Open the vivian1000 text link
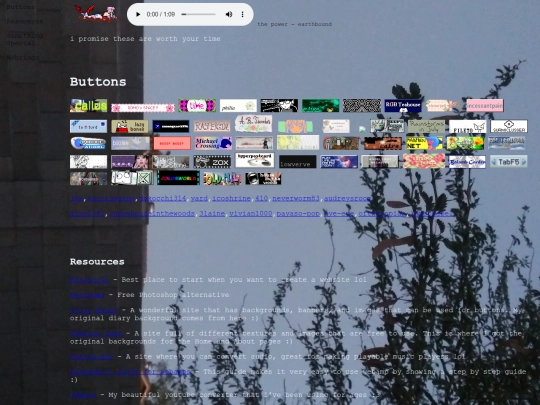 tap(251, 214)
